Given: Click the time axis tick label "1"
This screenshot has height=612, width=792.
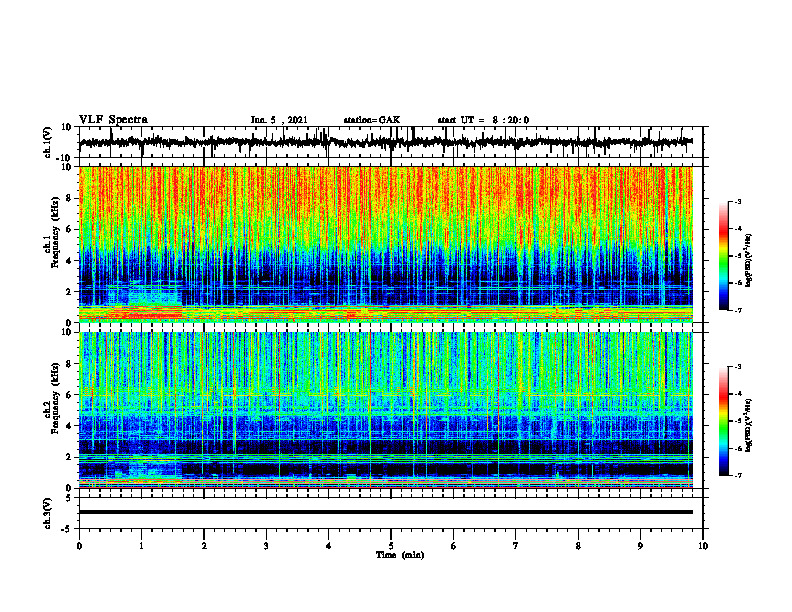Looking at the screenshot, I should pyautogui.click(x=141, y=546).
